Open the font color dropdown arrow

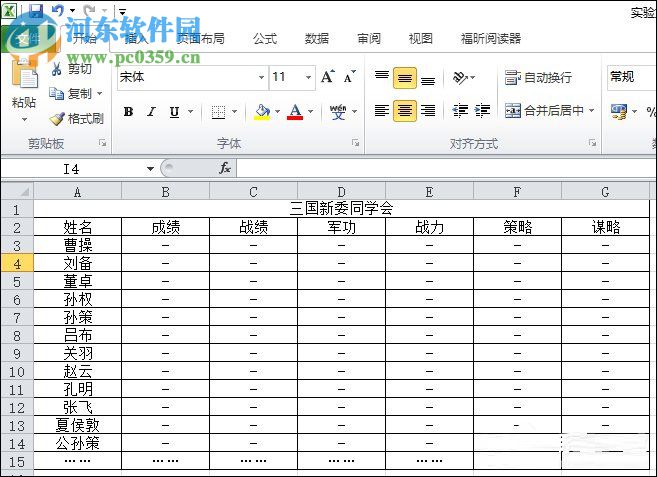click(310, 111)
